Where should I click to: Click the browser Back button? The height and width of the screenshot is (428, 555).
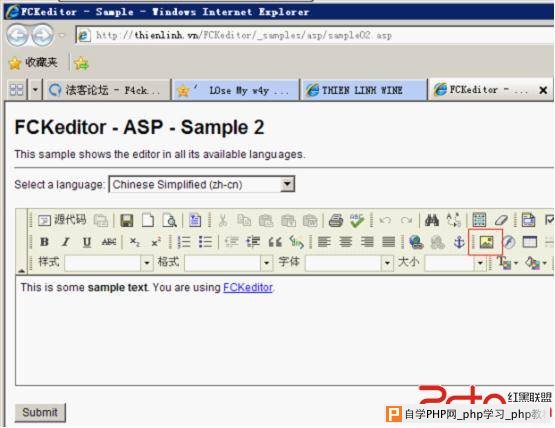click(x=18, y=35)
